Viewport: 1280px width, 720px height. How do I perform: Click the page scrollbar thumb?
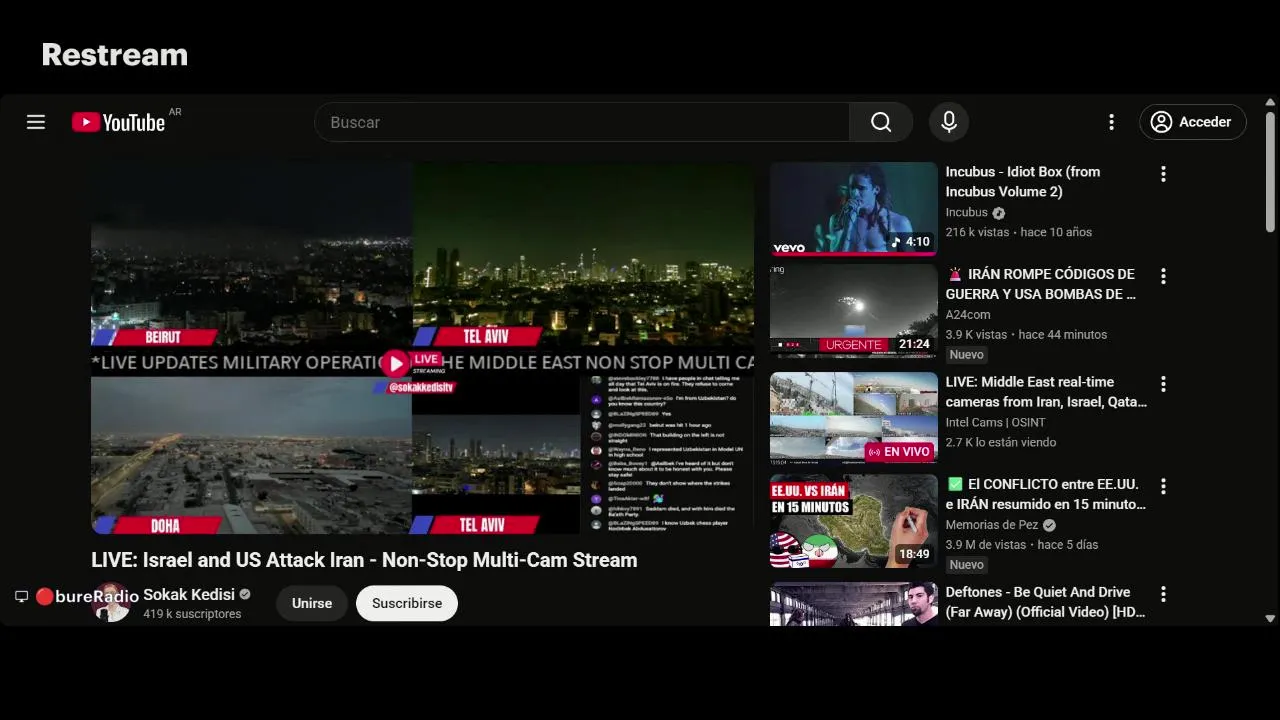1271,171
